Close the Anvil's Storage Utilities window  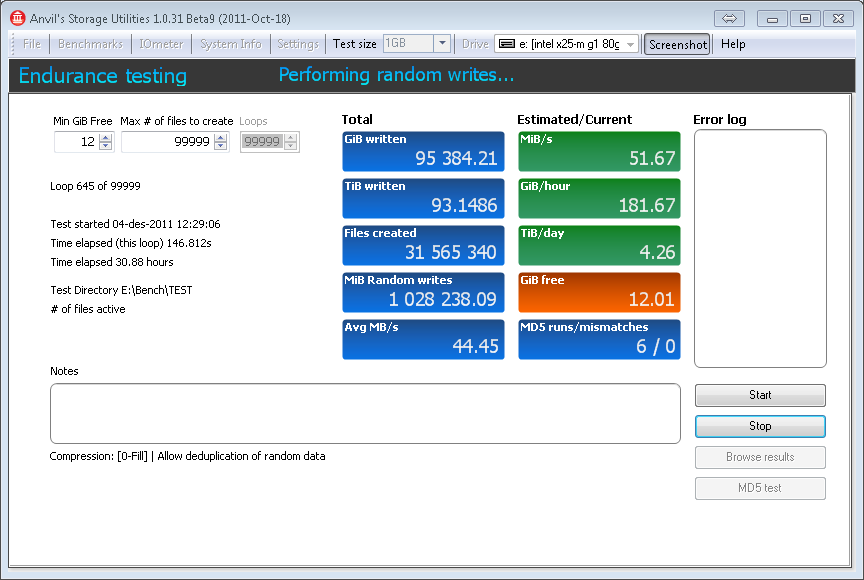tap(838, 19)
